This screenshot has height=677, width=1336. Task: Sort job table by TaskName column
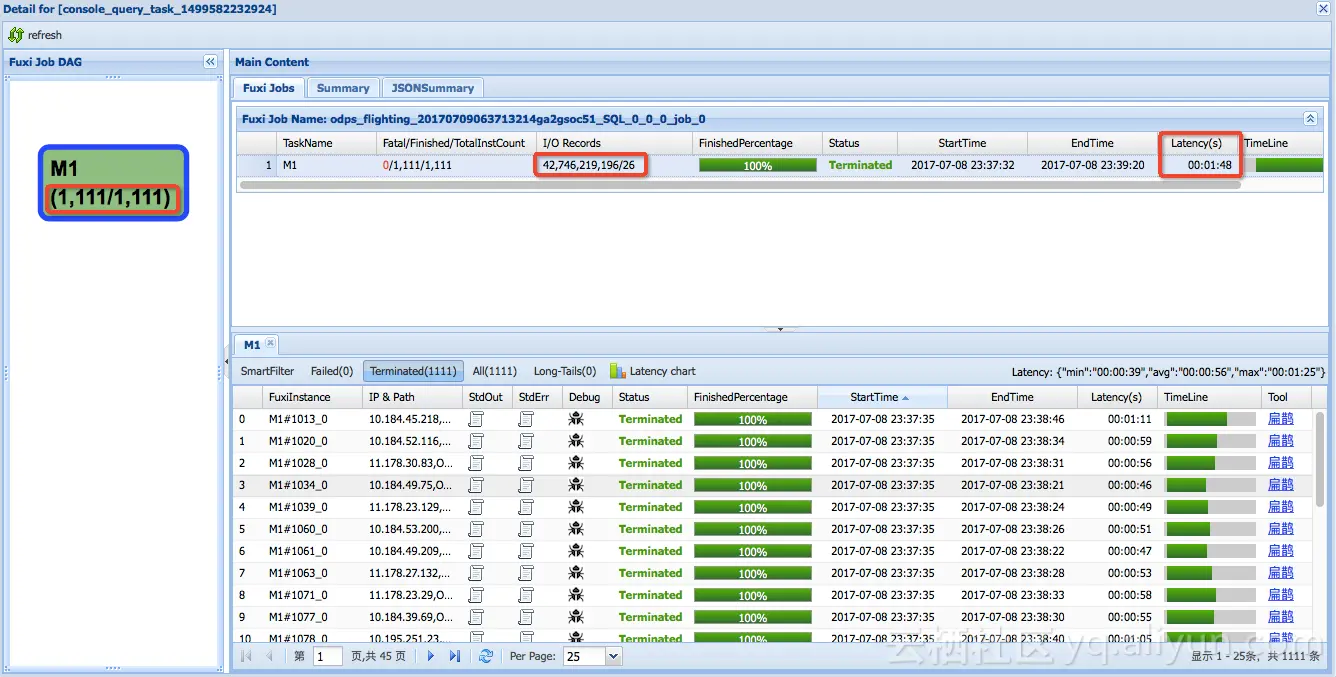[326, 143]
